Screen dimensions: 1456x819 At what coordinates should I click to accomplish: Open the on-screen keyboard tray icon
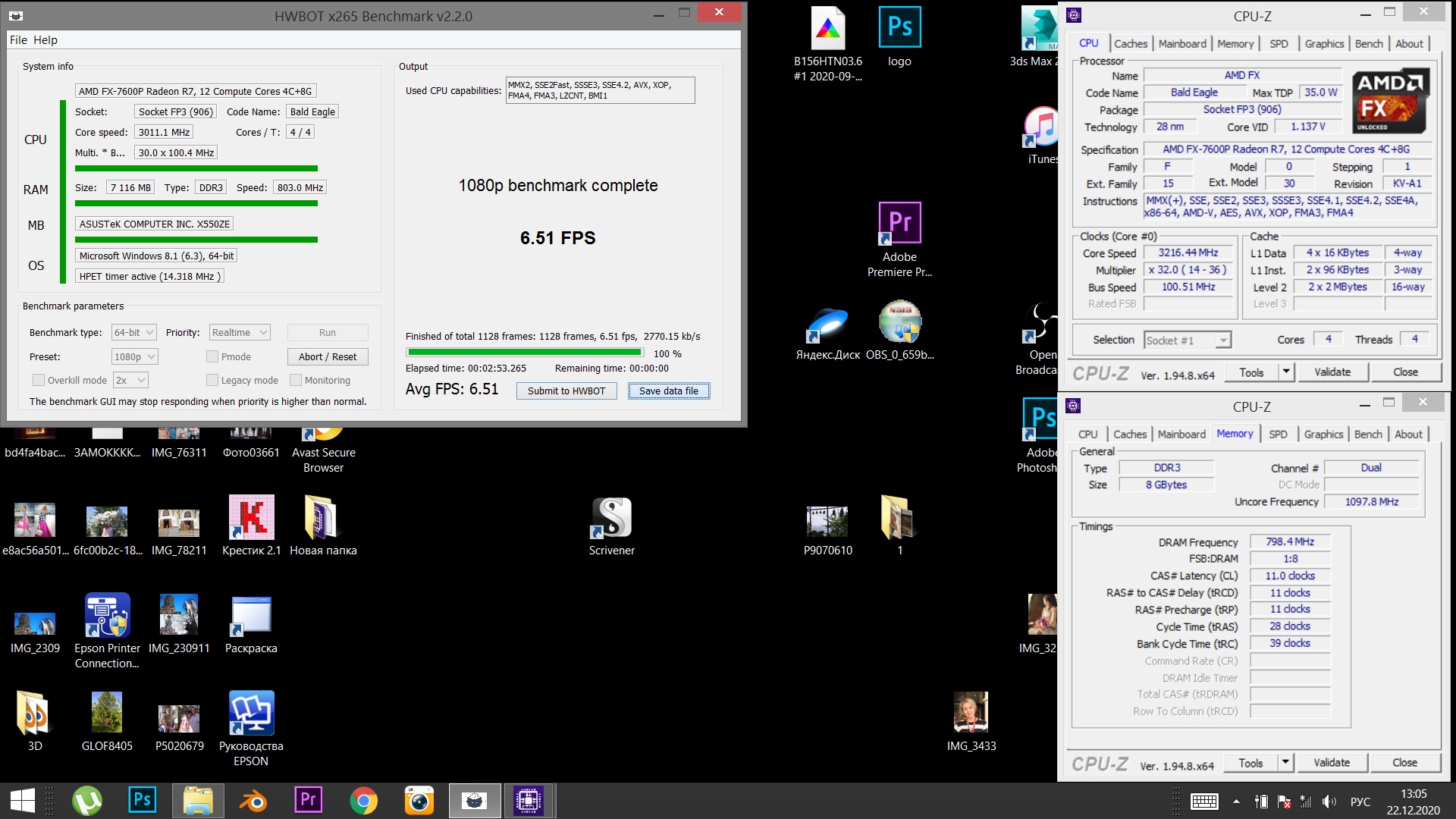point(1204,802)
